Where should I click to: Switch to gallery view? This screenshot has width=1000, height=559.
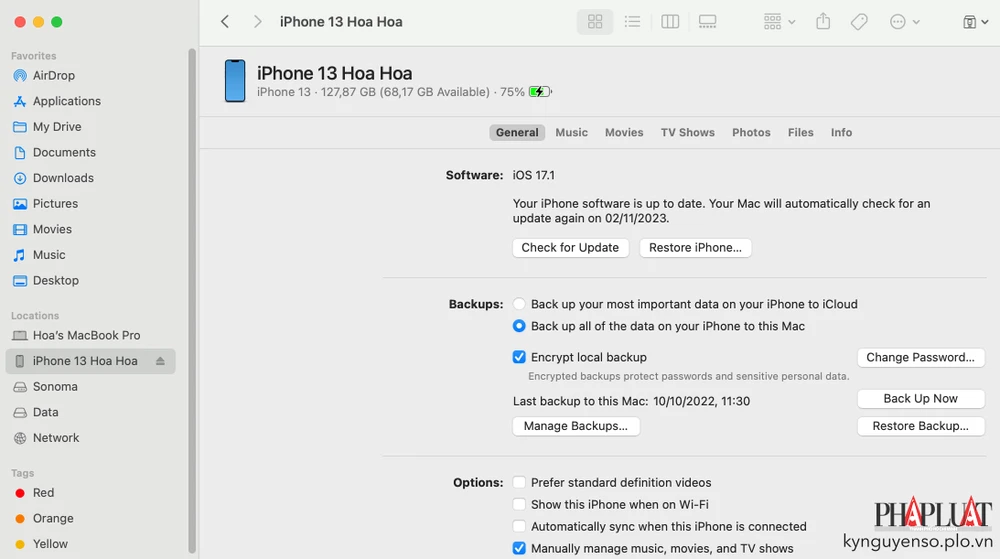point(707,22)
